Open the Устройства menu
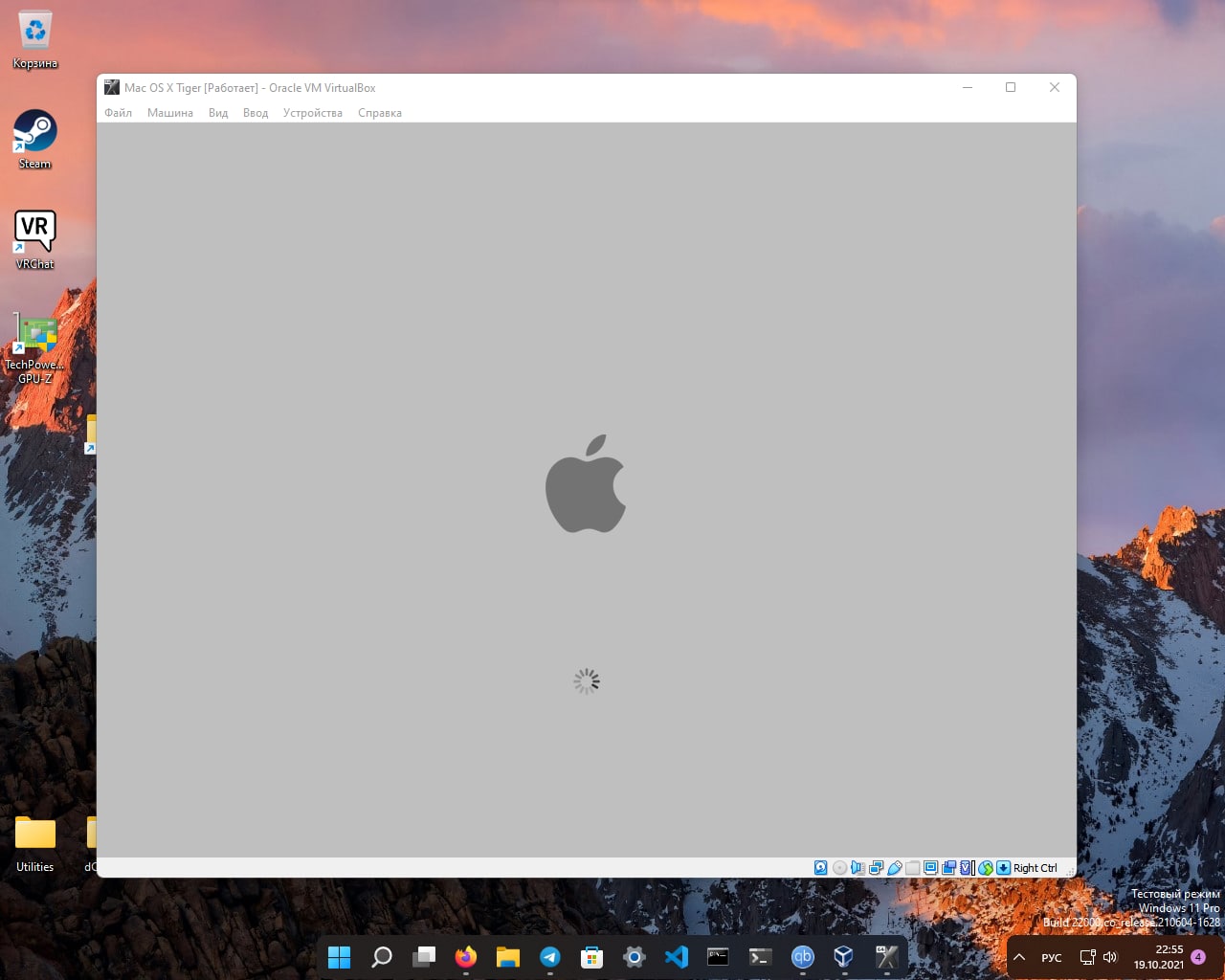The image size is (1225, 980). tap(313, 113)
